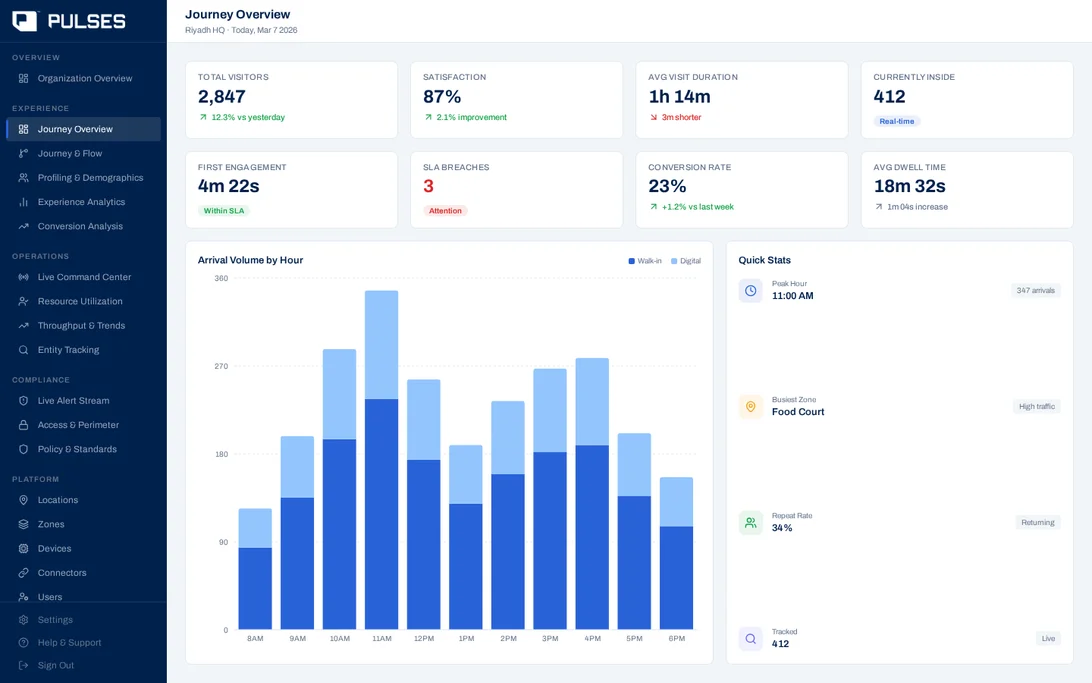Click the Help & Support question icon
The height and width of the screenshot is (683, 1092).
(x=23, y=643)
